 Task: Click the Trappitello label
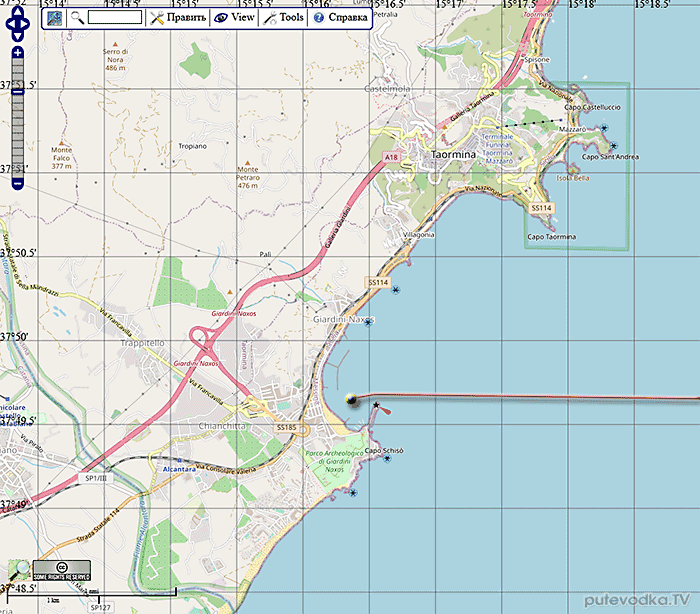click(143, 343)
